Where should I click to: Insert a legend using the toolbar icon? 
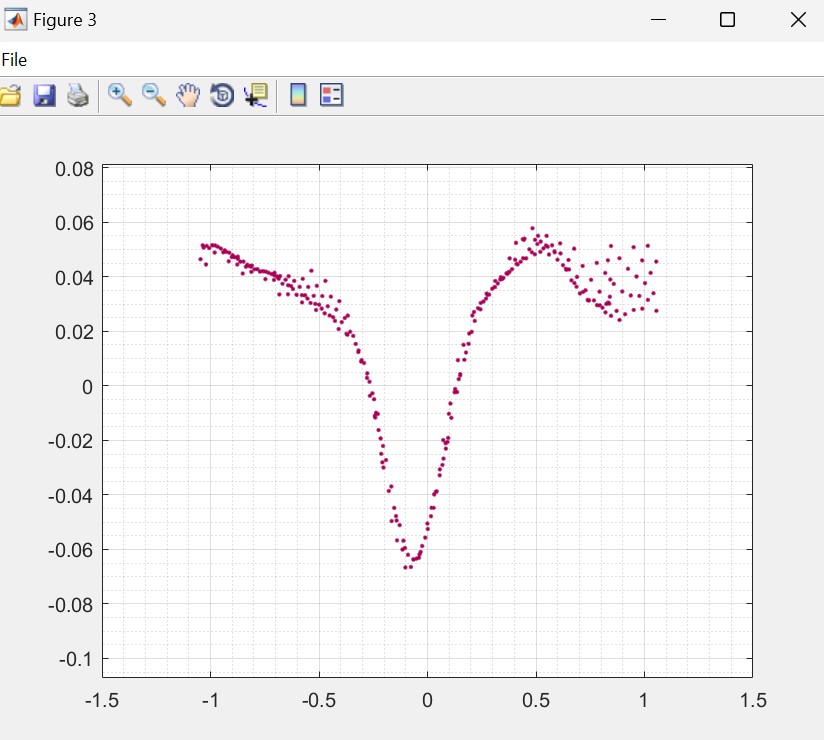tap(331, 96)
